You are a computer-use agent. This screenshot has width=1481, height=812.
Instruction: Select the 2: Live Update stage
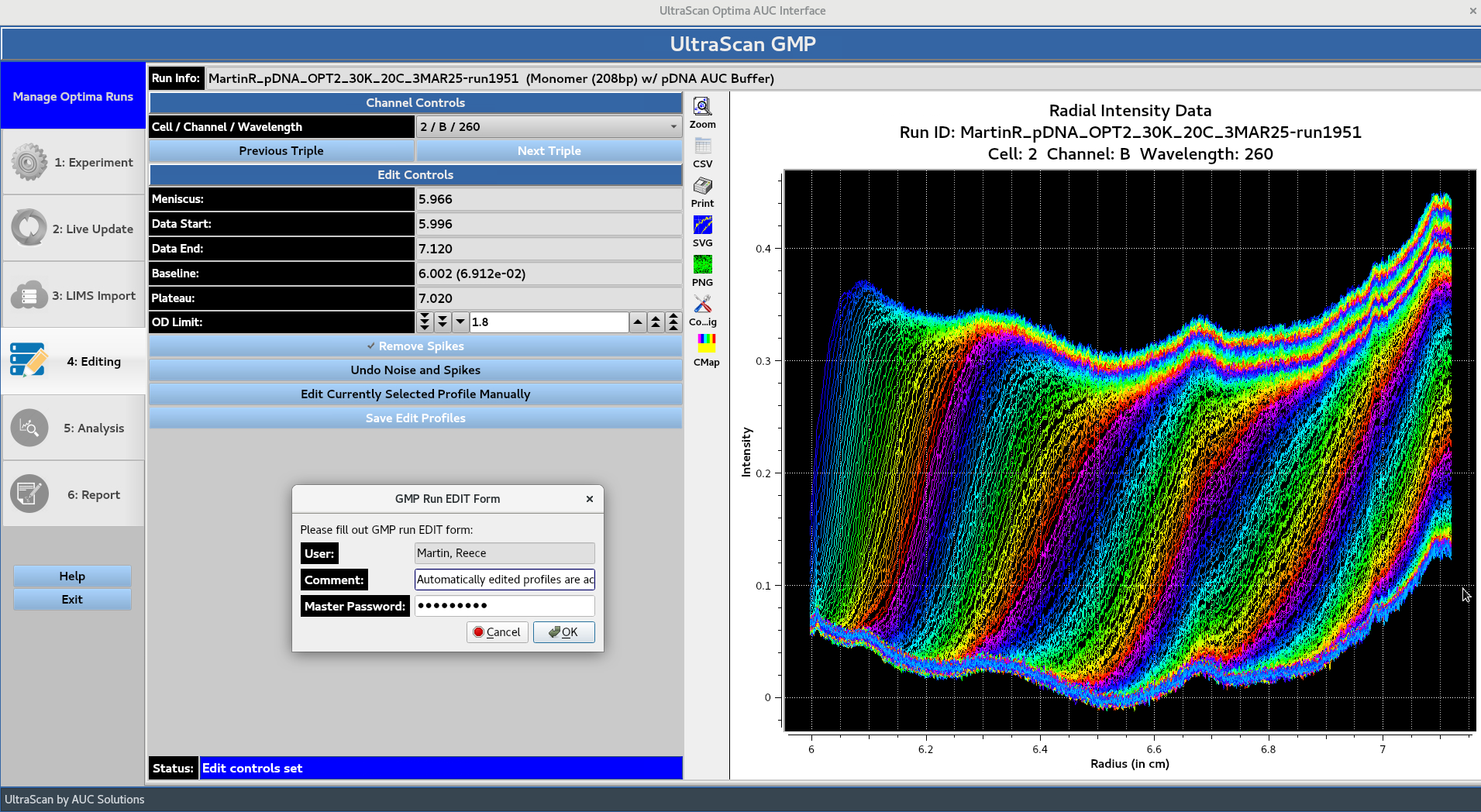point(73,228)
